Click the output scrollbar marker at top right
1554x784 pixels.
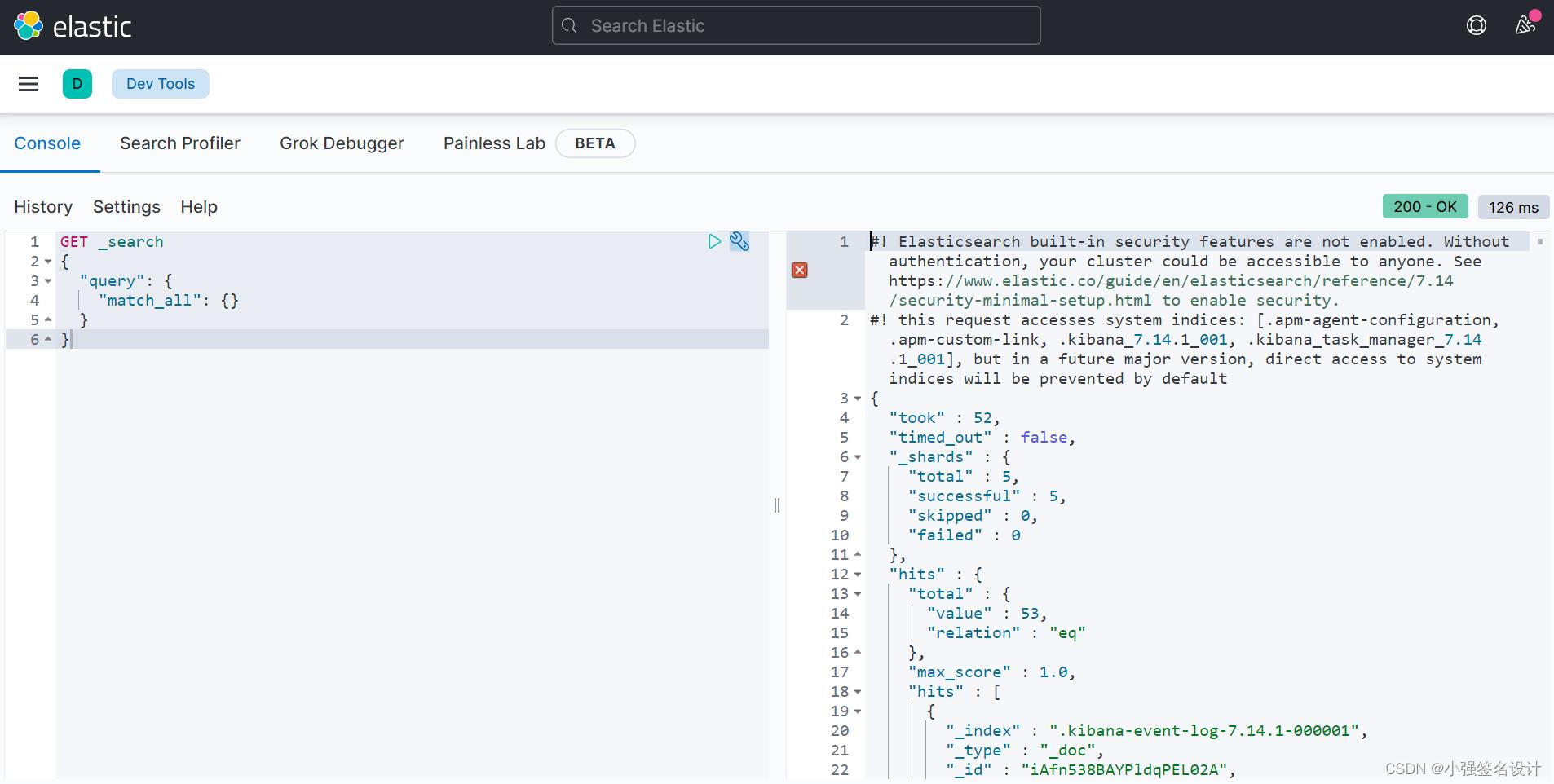pyautogui.click(x=1539, y=241)
